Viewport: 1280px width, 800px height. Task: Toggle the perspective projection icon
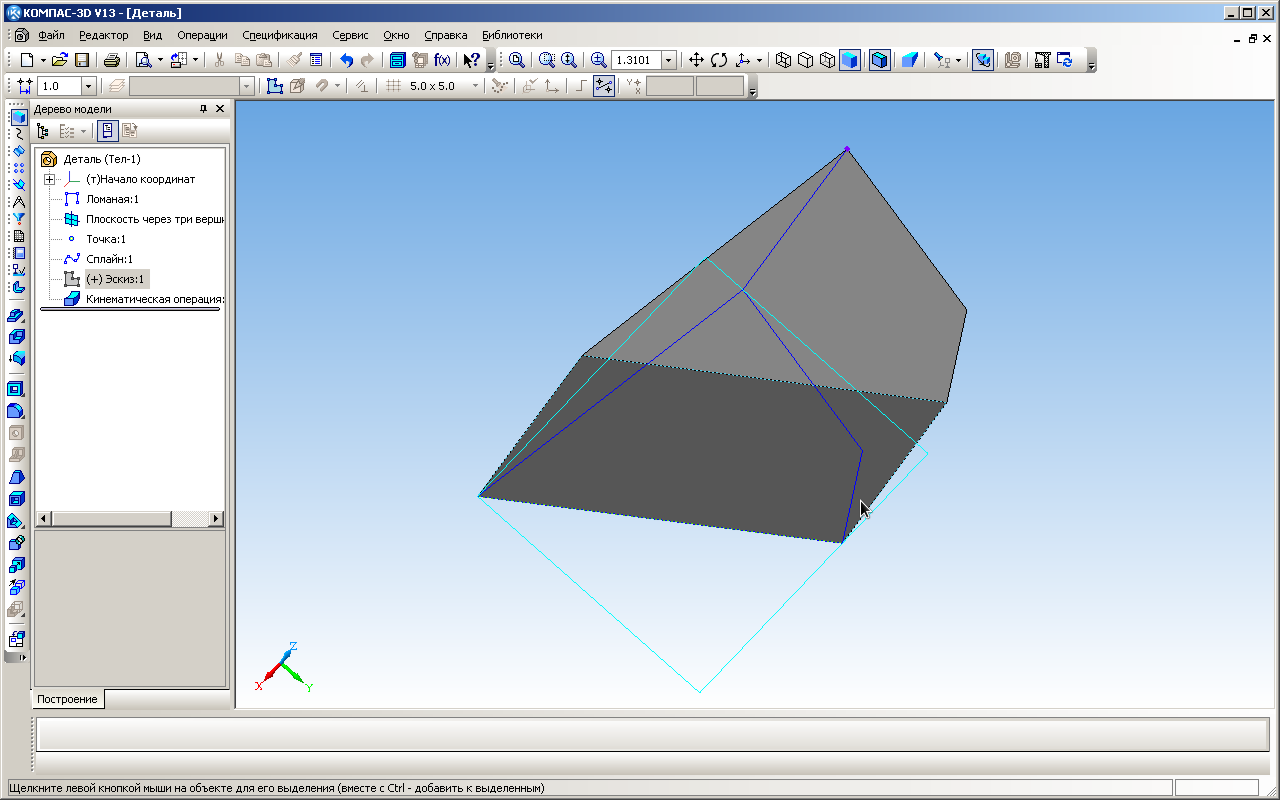point(909,60)
